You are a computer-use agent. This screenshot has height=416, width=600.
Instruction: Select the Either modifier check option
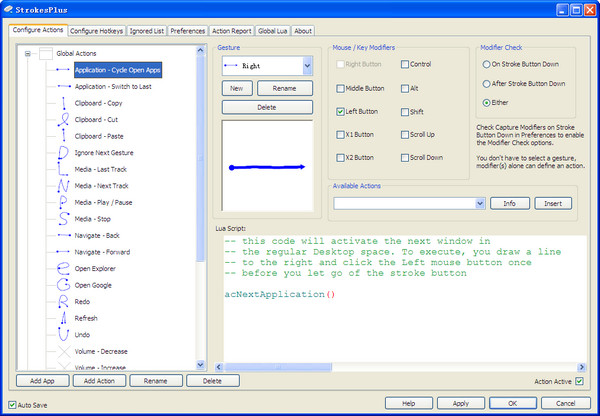(486, 103)
